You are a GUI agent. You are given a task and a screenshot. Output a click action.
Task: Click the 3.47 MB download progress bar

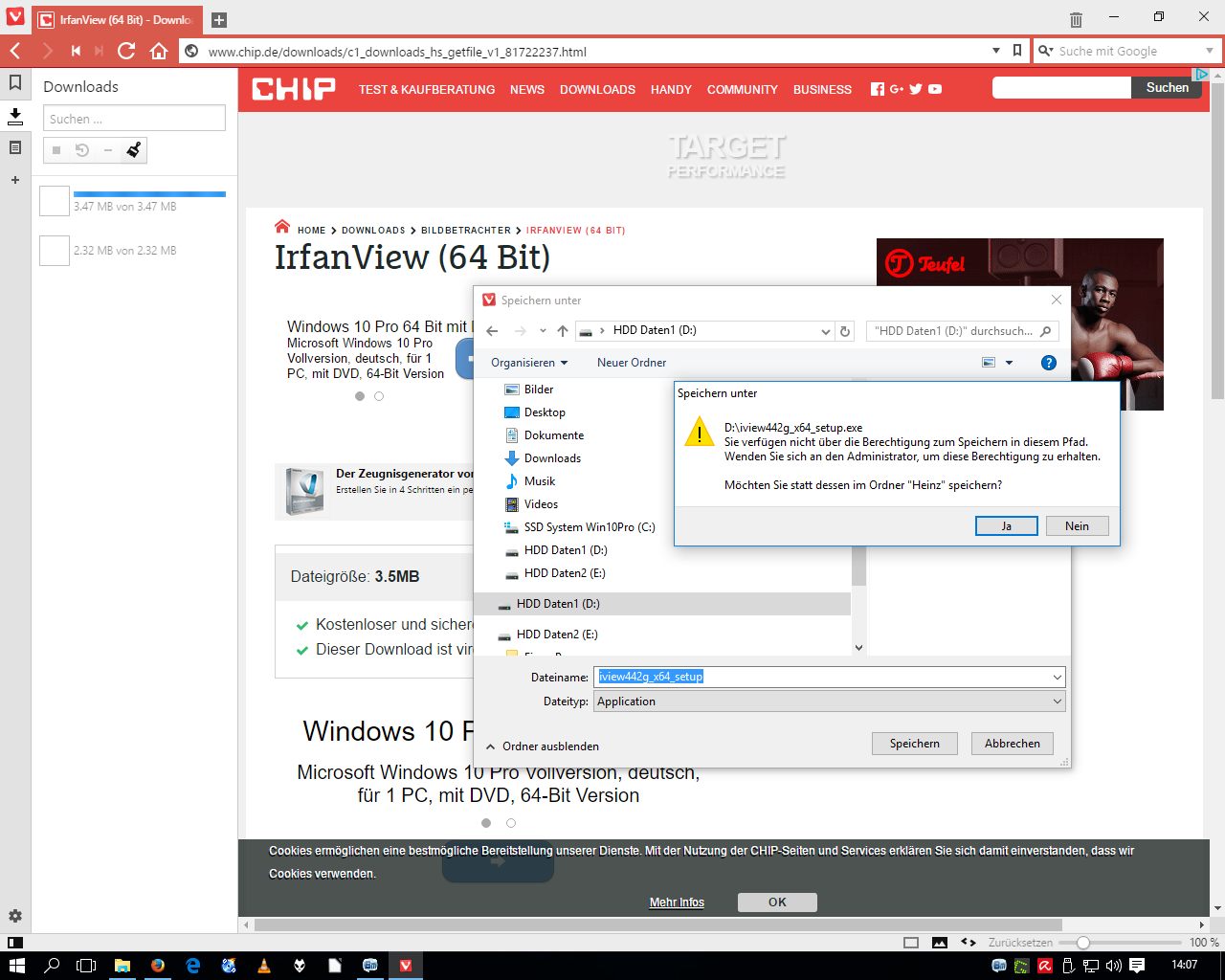coord(149,194)
